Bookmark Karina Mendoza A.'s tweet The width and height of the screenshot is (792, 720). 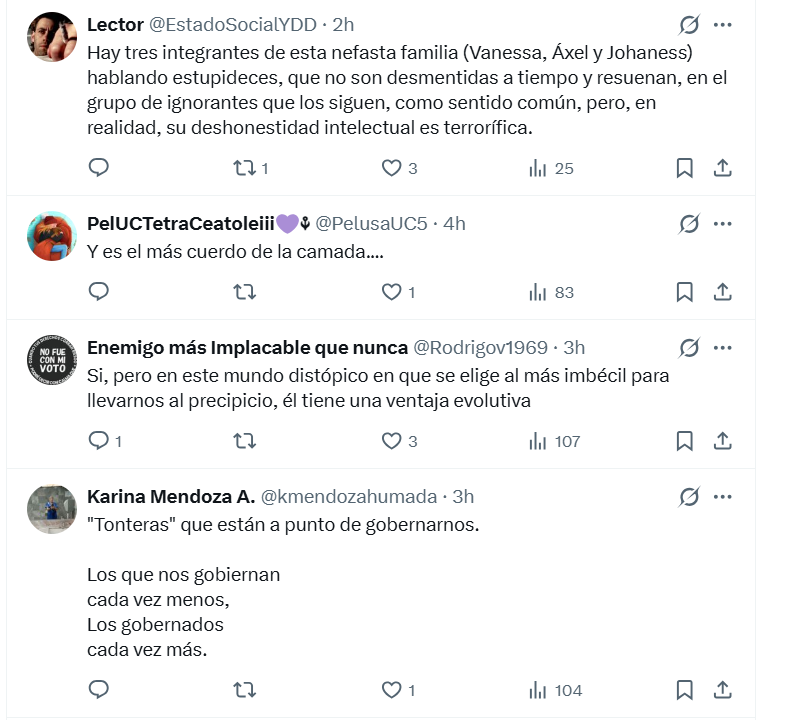pos(685,689)
